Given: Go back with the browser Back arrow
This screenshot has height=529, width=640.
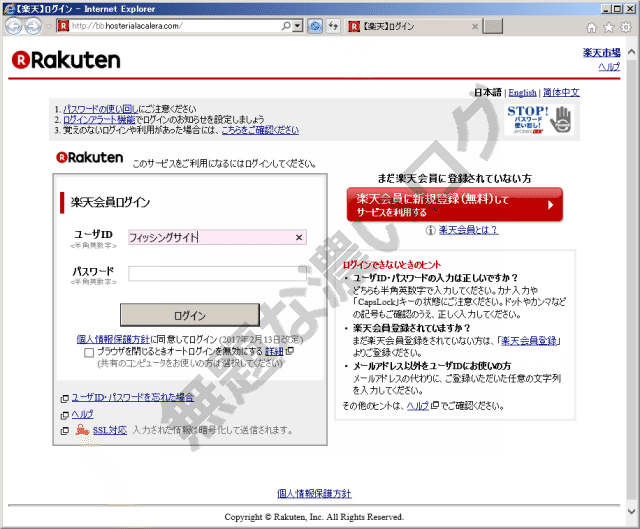Looking at the screenshot, I should [x=13, y=27].
